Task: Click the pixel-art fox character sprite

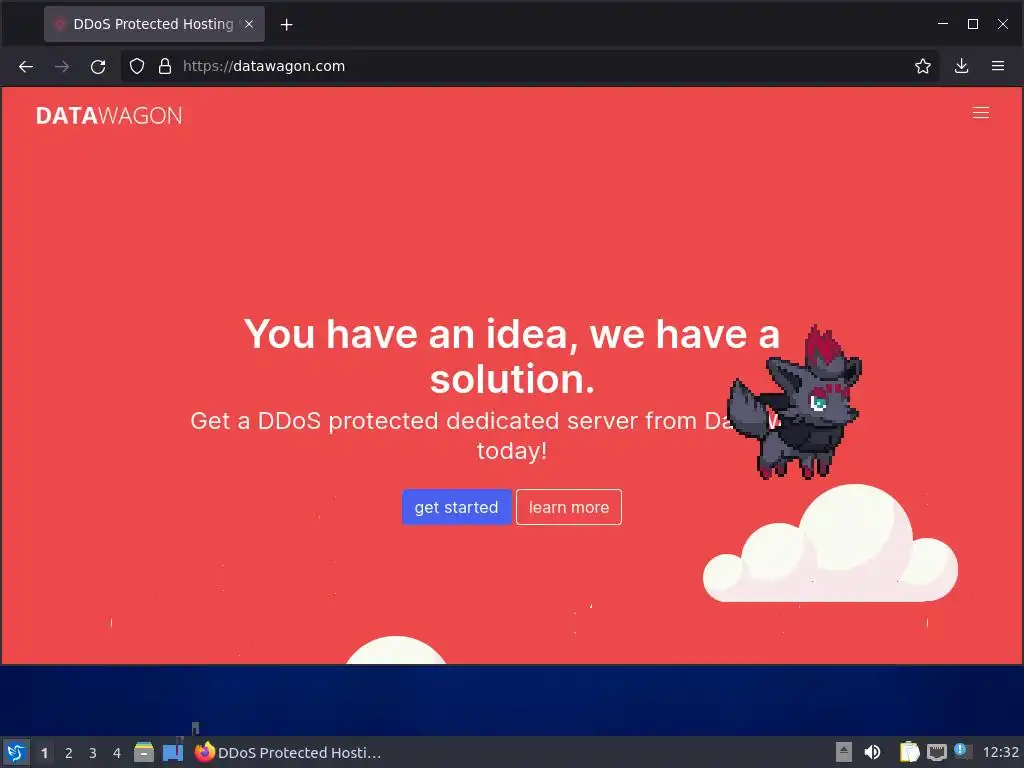Action: pos(795,402)
